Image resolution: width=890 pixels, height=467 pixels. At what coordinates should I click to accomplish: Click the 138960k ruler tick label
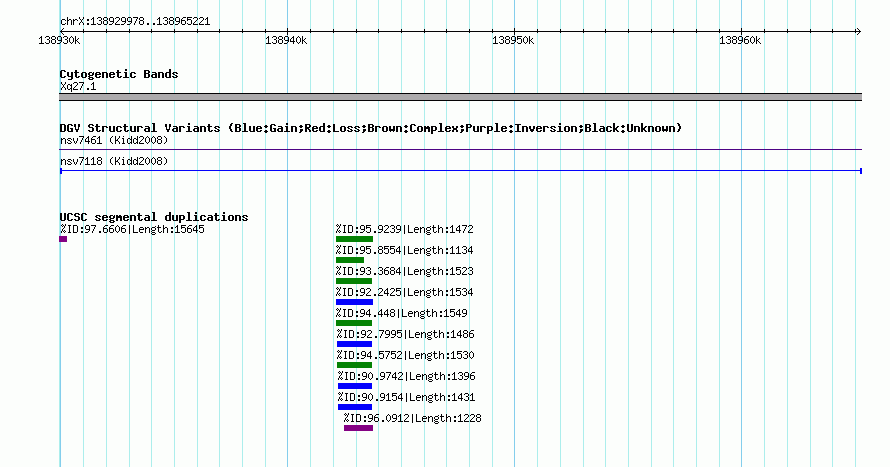740,41
